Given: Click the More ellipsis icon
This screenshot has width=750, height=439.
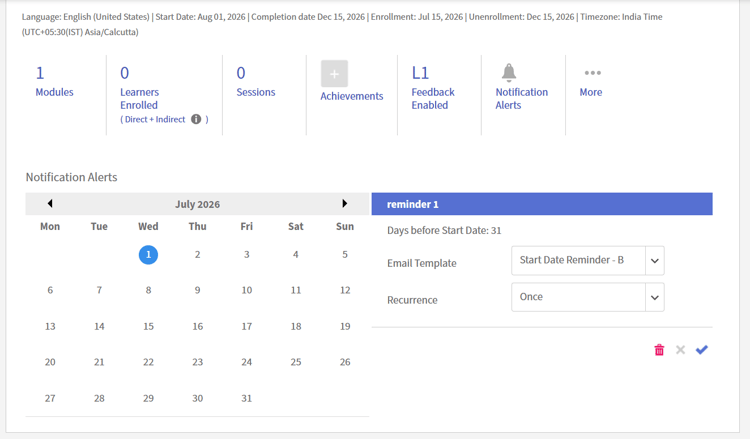Looking at the screenshot, I should [x=593, y=73].
